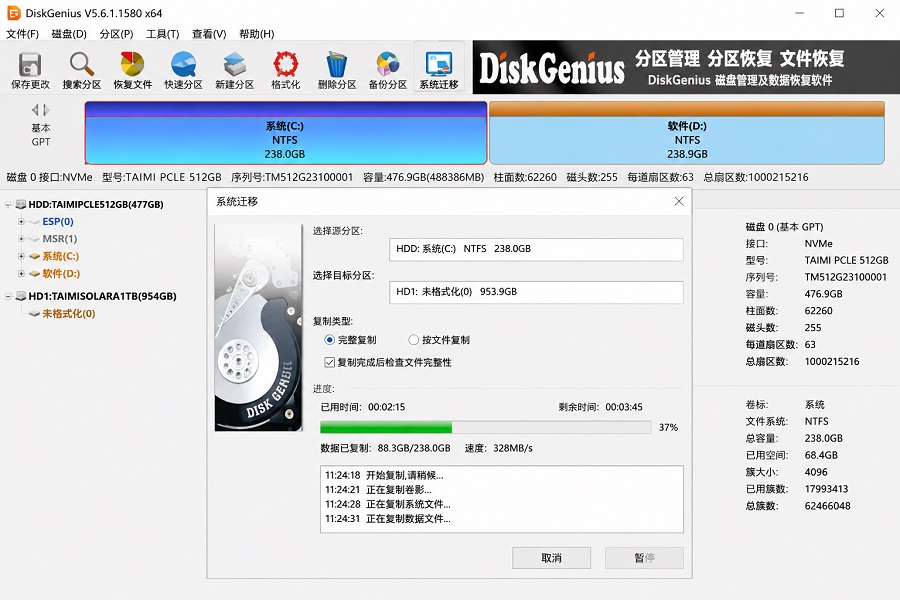
Task: Minimize the DiskGenius window
Action: click(800, 13)
